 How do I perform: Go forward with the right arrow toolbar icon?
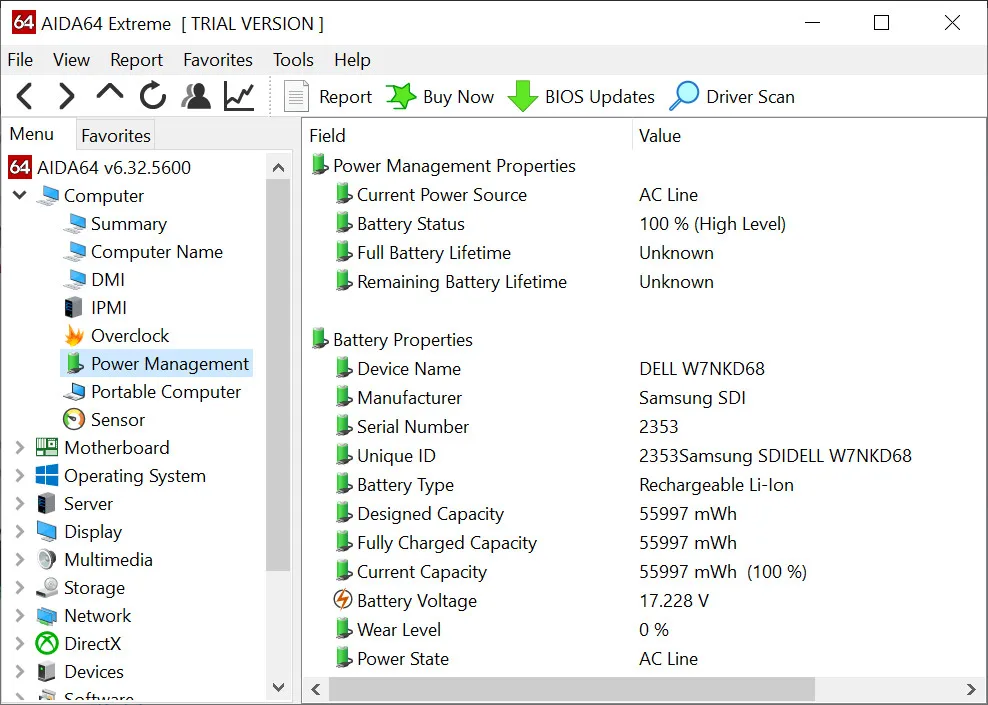point(66,96)
